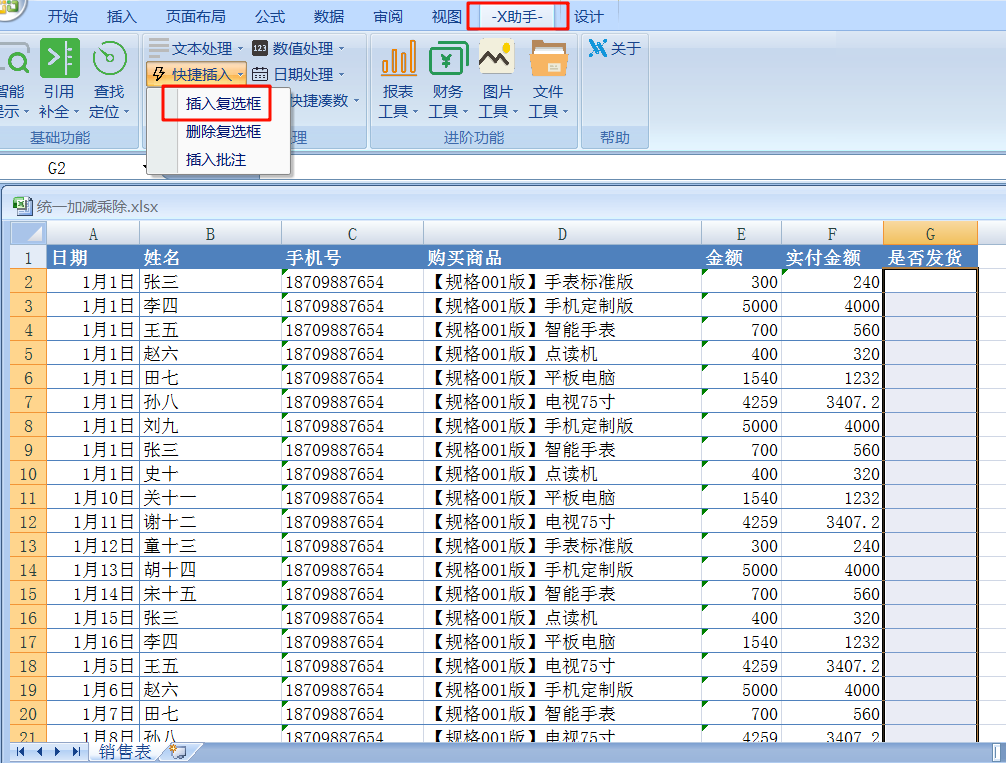The height and width of the screenshot is (763, 1006).
Task: Switch to the 插入 ribbon tab
Action: tap(122, 16)
